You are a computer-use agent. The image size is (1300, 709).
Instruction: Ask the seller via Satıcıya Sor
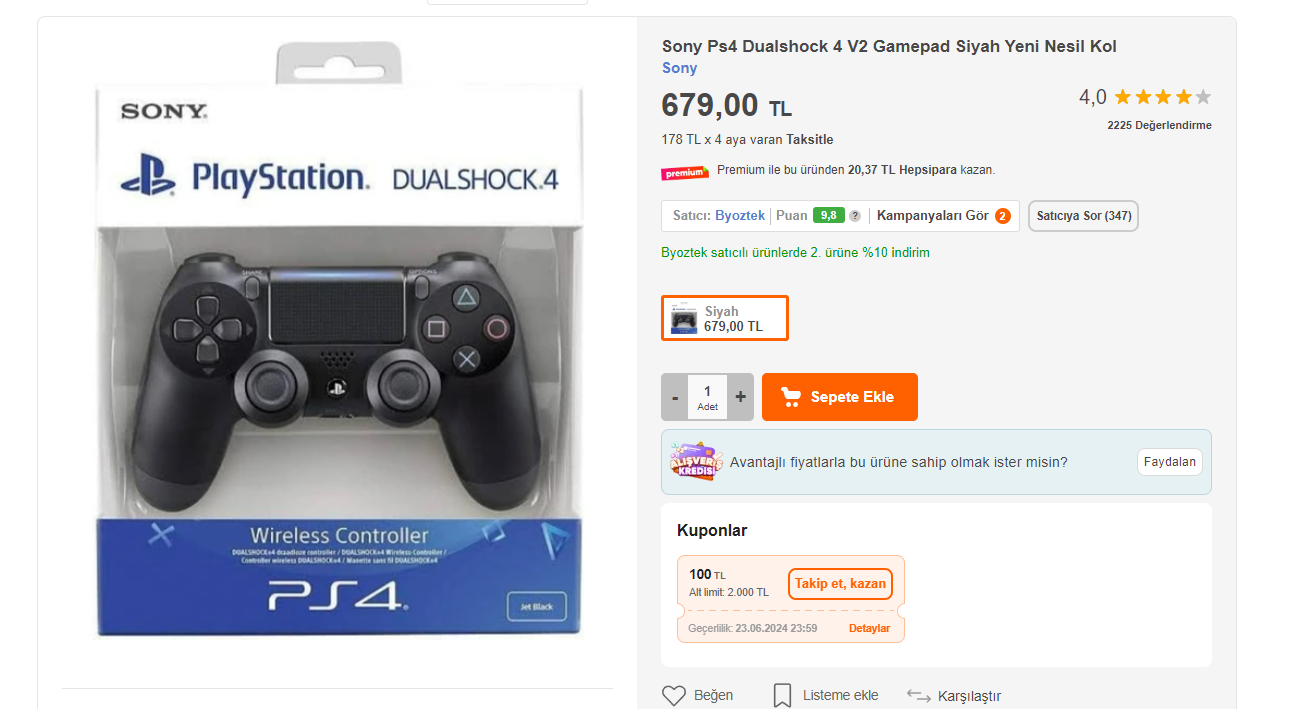click(x=1083, y=216)
